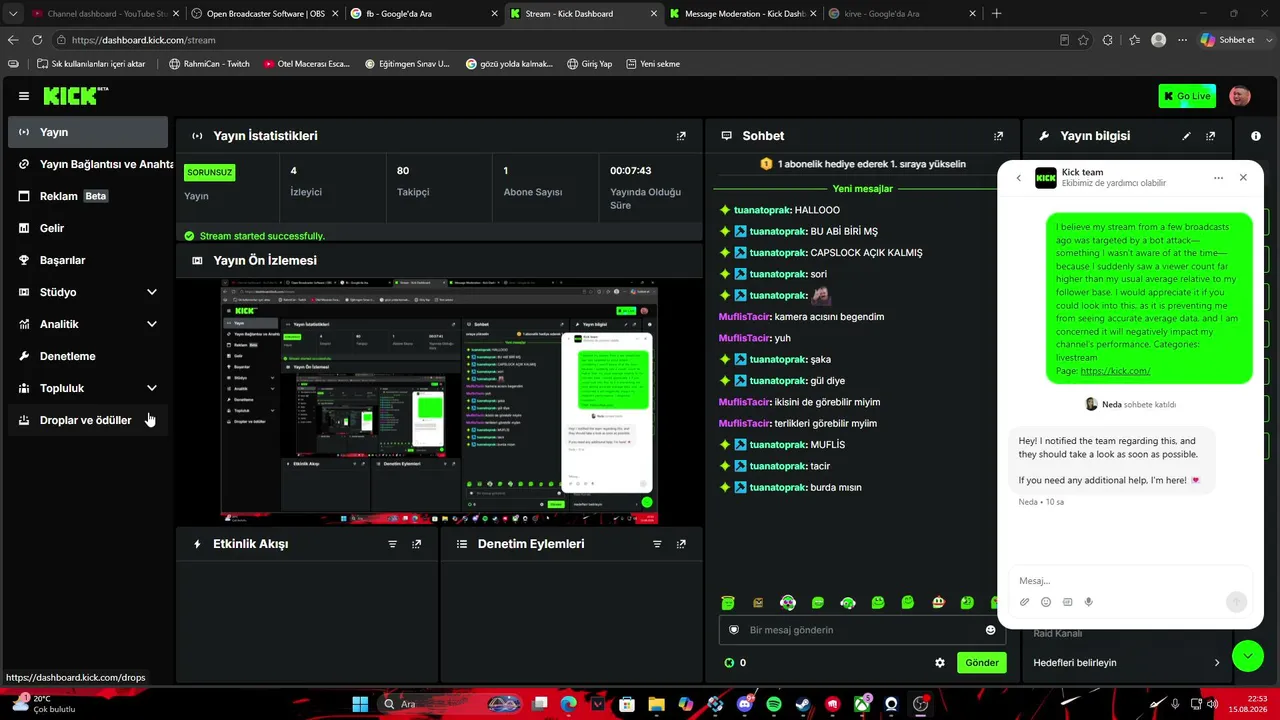
Task: Open the kick.com link in support message
Action: [1115, 371]
